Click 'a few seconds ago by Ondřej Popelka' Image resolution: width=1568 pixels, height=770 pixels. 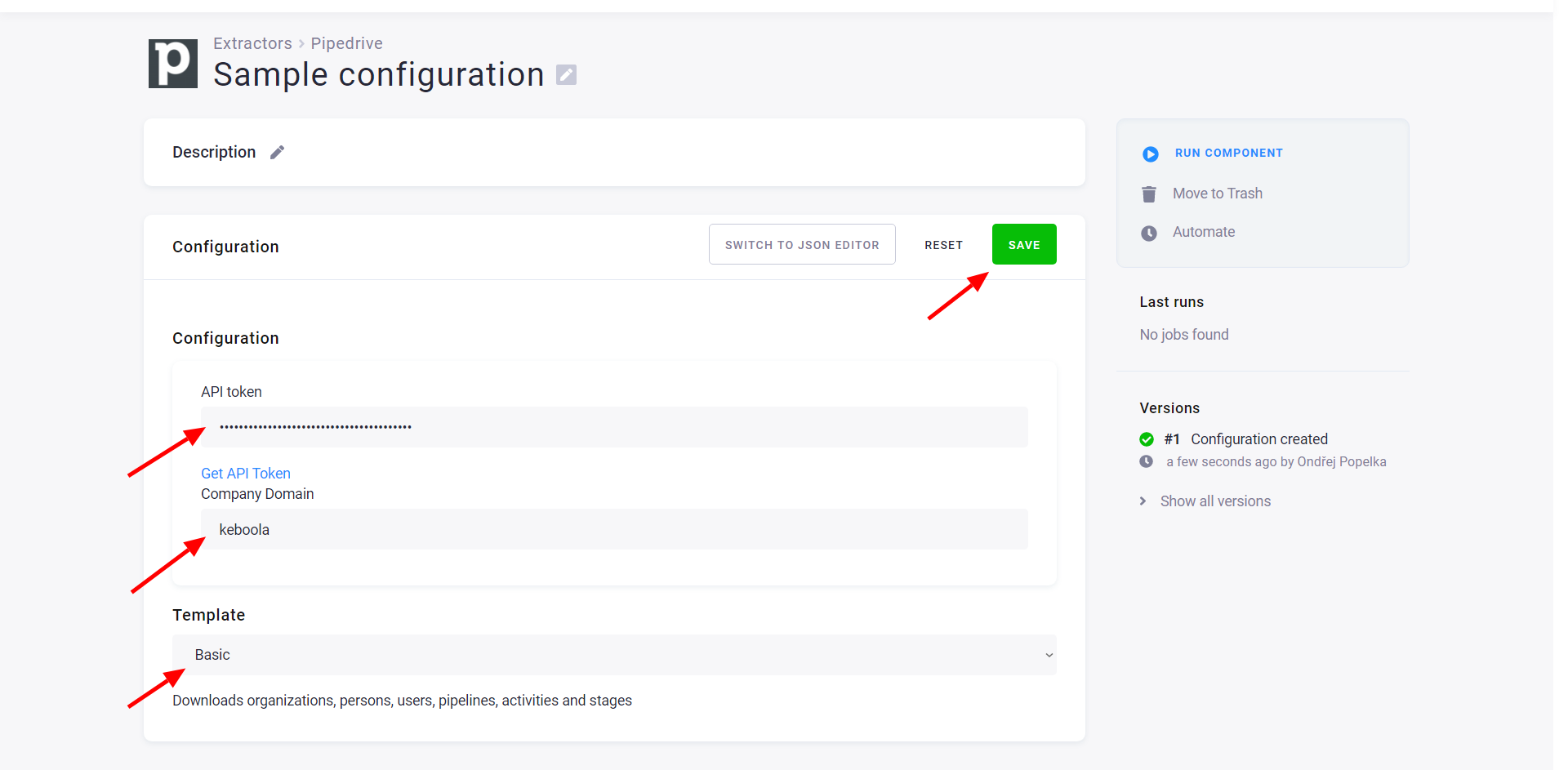tap(1276, 462)
